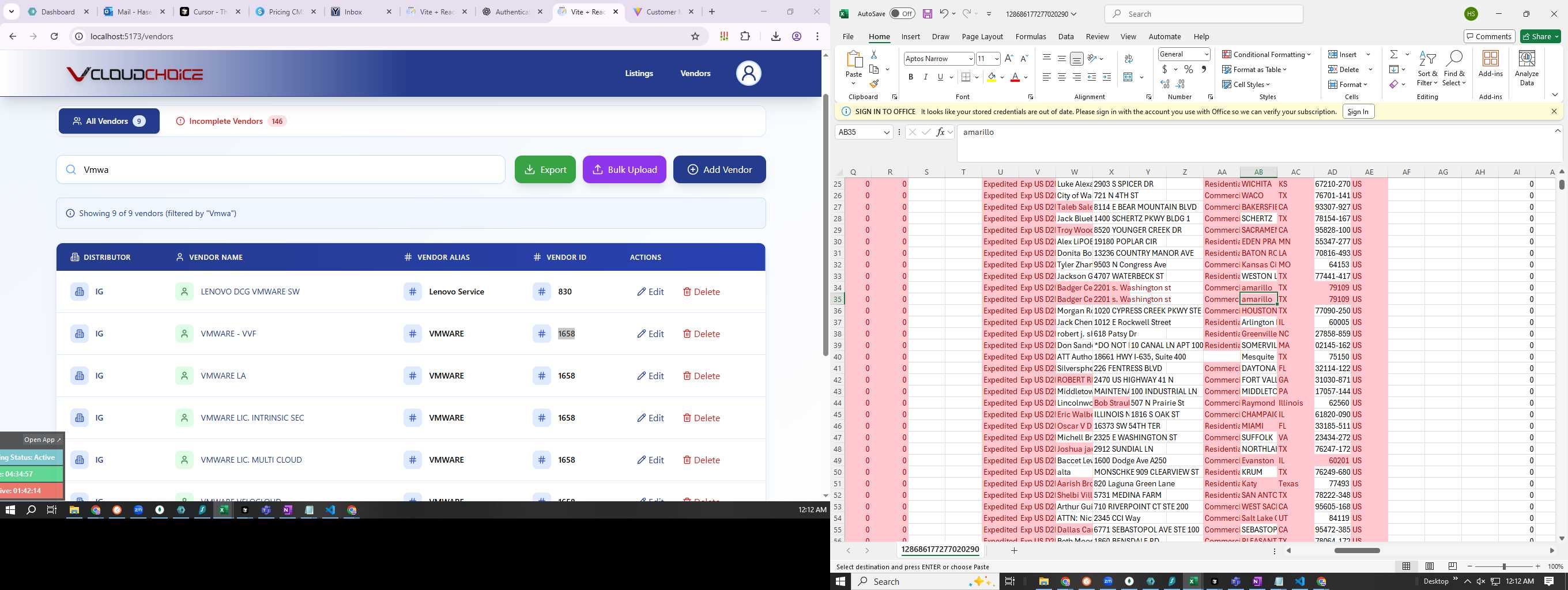Click the Cut scissors icon in Excel
This screenshot has height=590, width=1568.
(874, 55)
